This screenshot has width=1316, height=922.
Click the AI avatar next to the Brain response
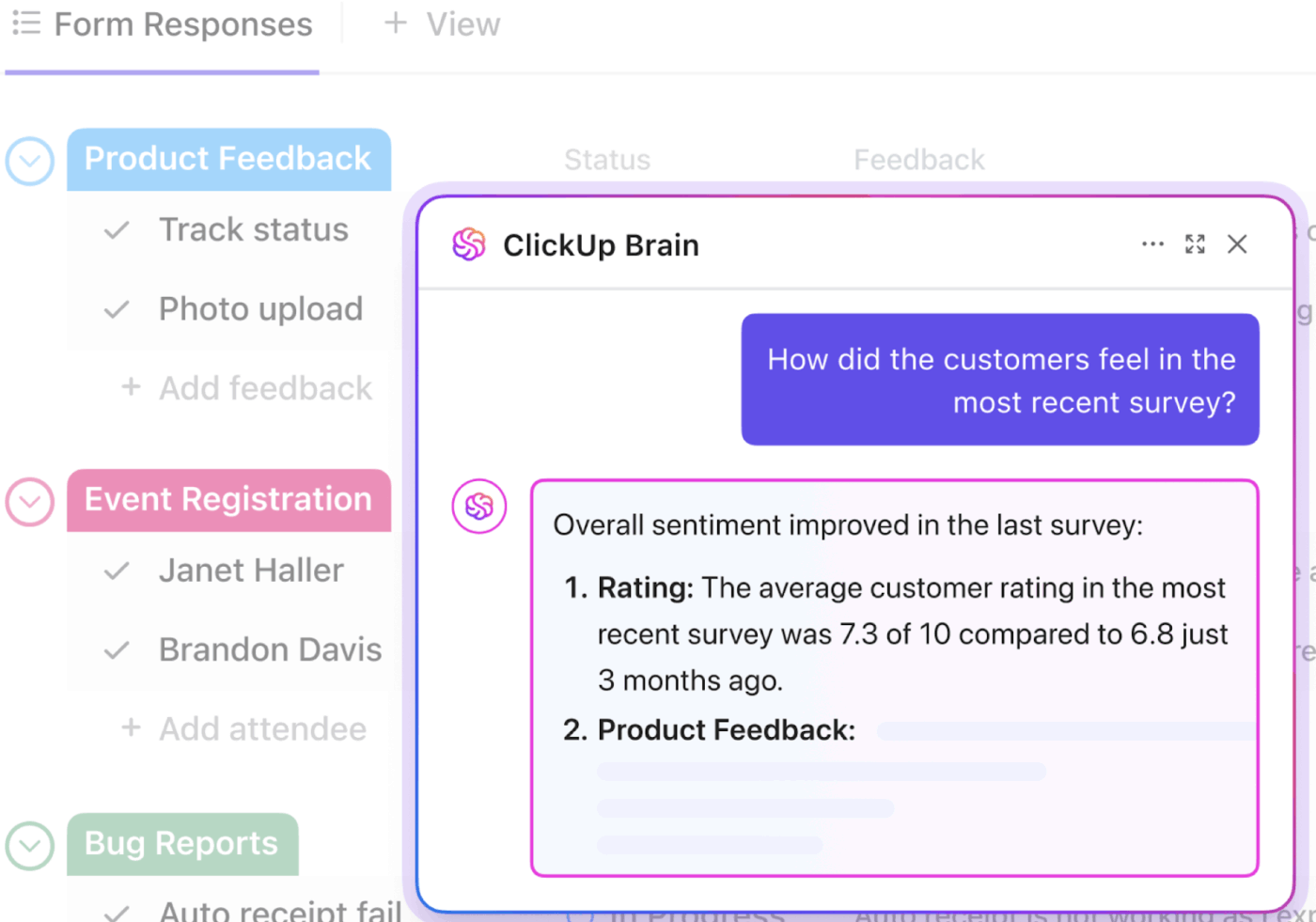click(479, 506)
